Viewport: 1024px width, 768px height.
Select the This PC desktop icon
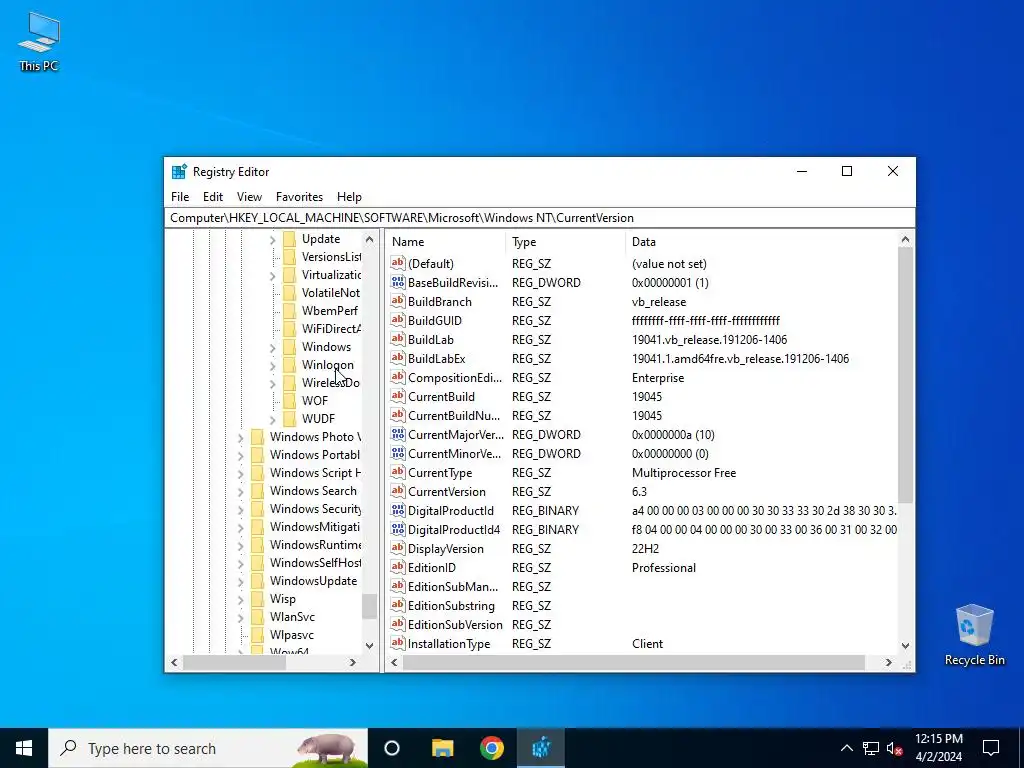click(39, 42)
